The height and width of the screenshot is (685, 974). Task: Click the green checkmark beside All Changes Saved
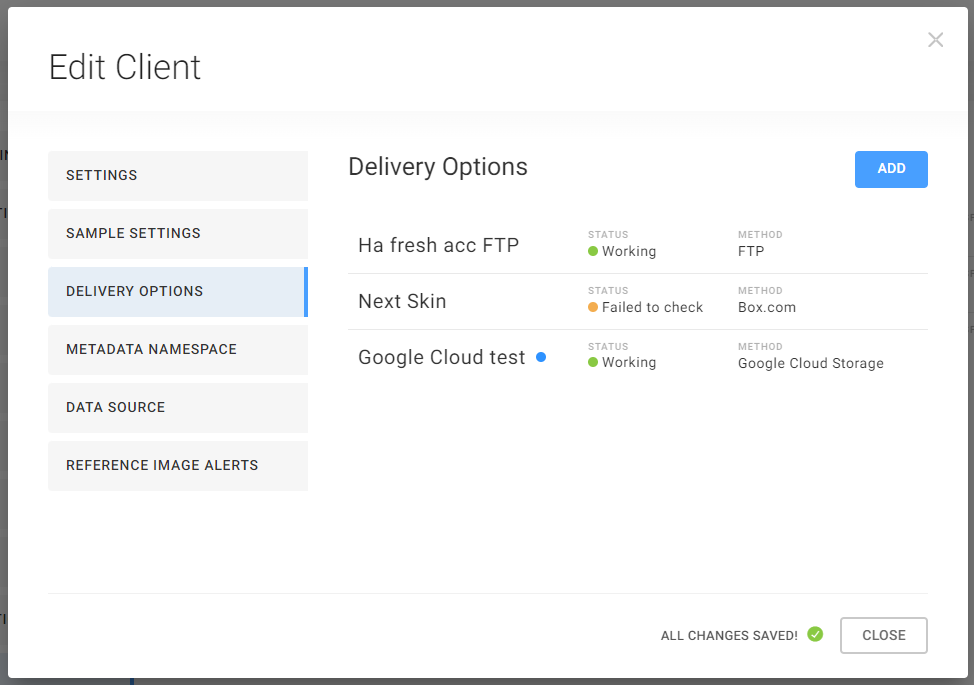tap(815, 634)
